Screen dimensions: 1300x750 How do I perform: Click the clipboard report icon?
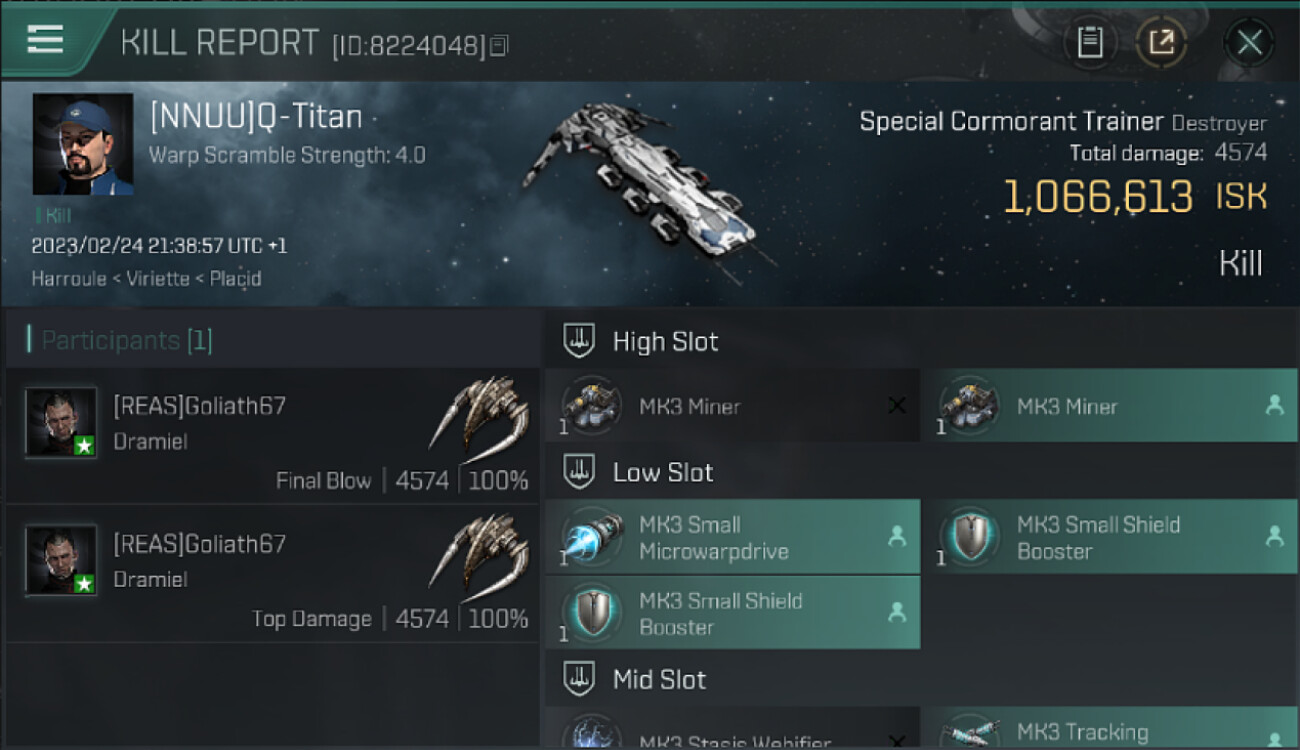click(x=1090, y=42)
